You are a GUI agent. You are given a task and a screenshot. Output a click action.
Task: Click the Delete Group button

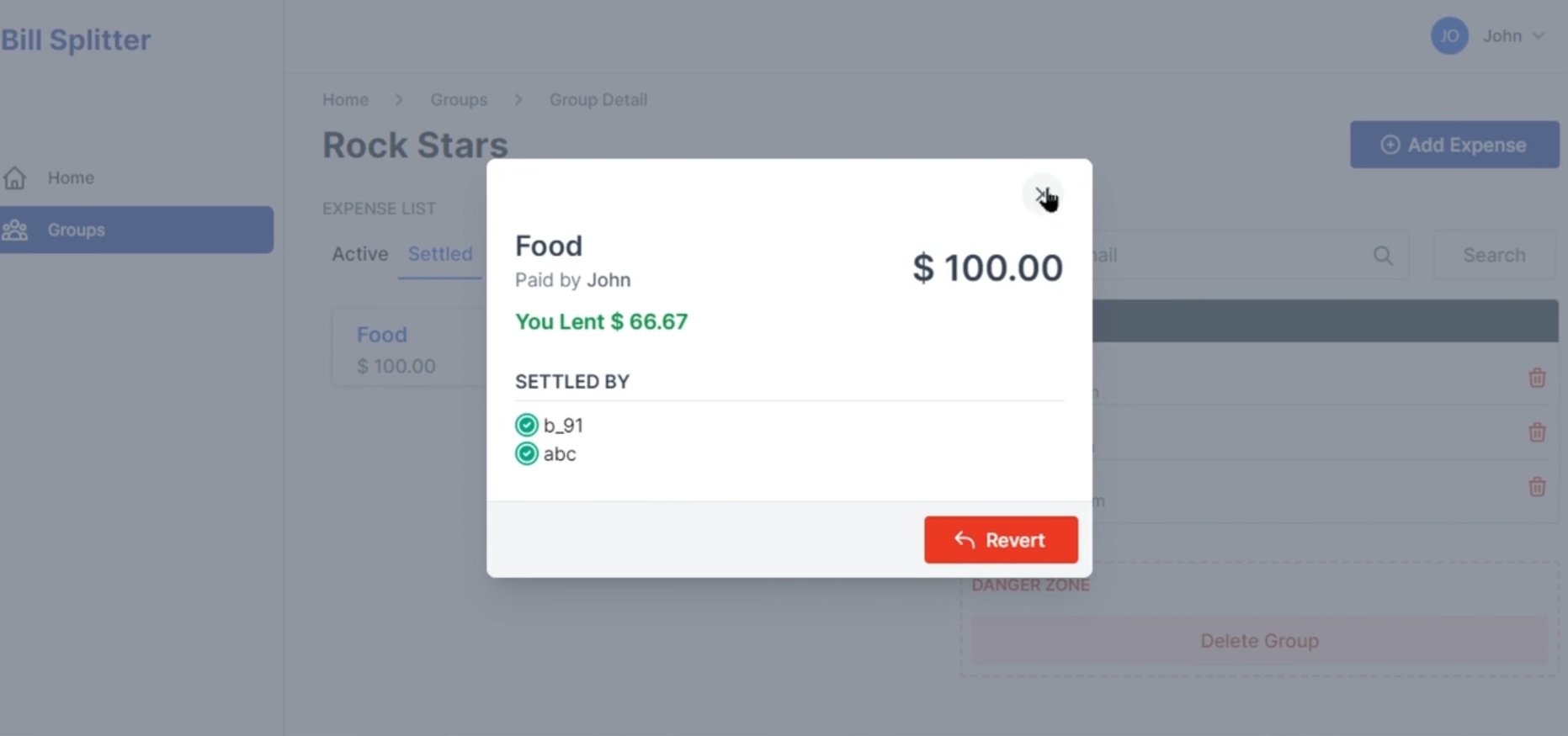[1259, 640]
